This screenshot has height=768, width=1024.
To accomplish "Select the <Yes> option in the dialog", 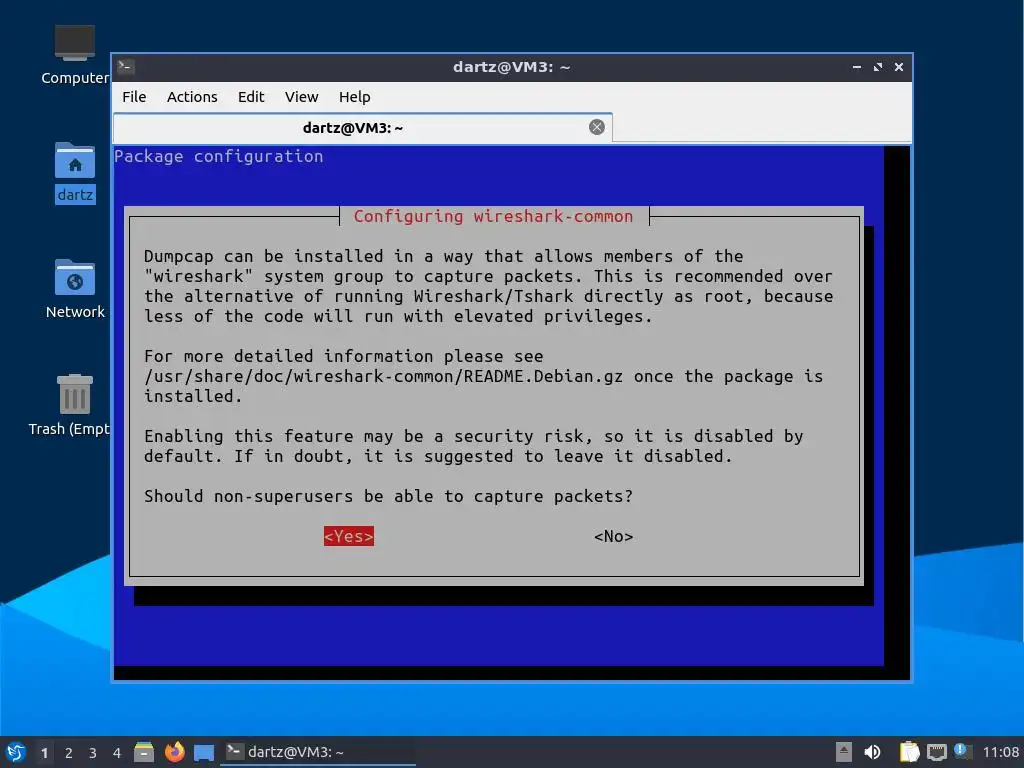I will click(x=349, y=536).
